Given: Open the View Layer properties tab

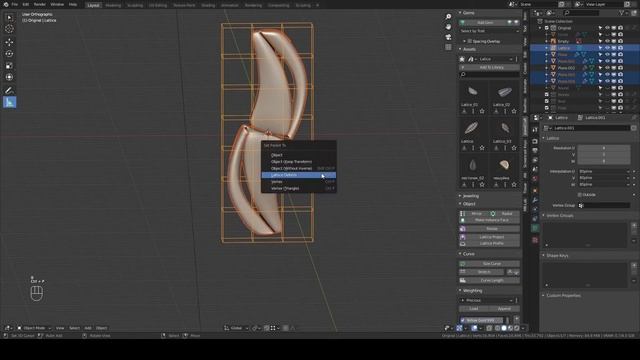Looking at the screenshot, I should [x=535, y=160].
